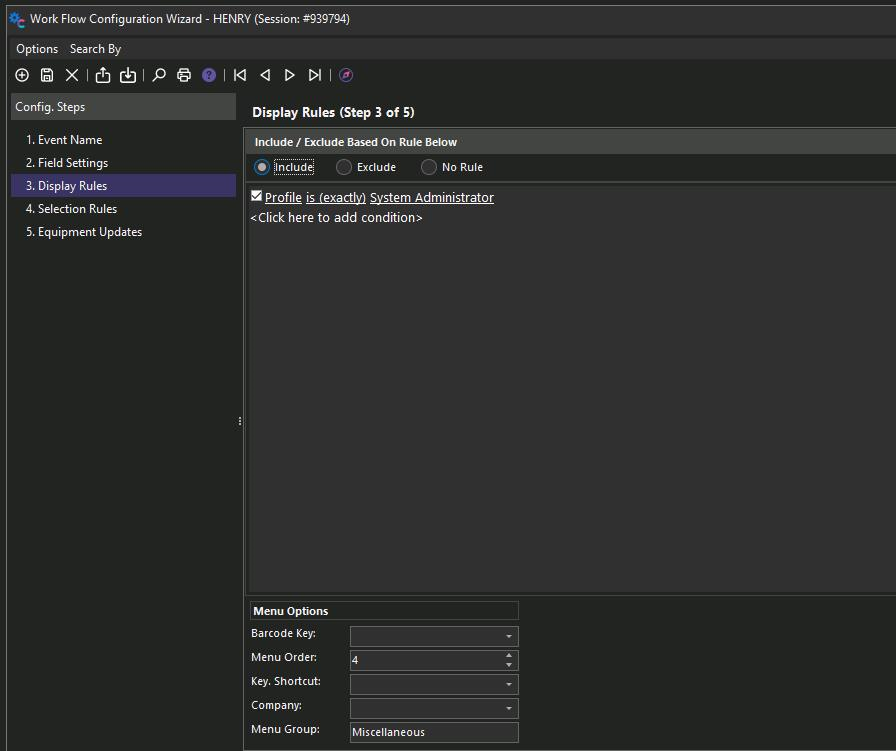
Task: Expand the Barcode Key dropdown
Action: (x=508, y=636)
